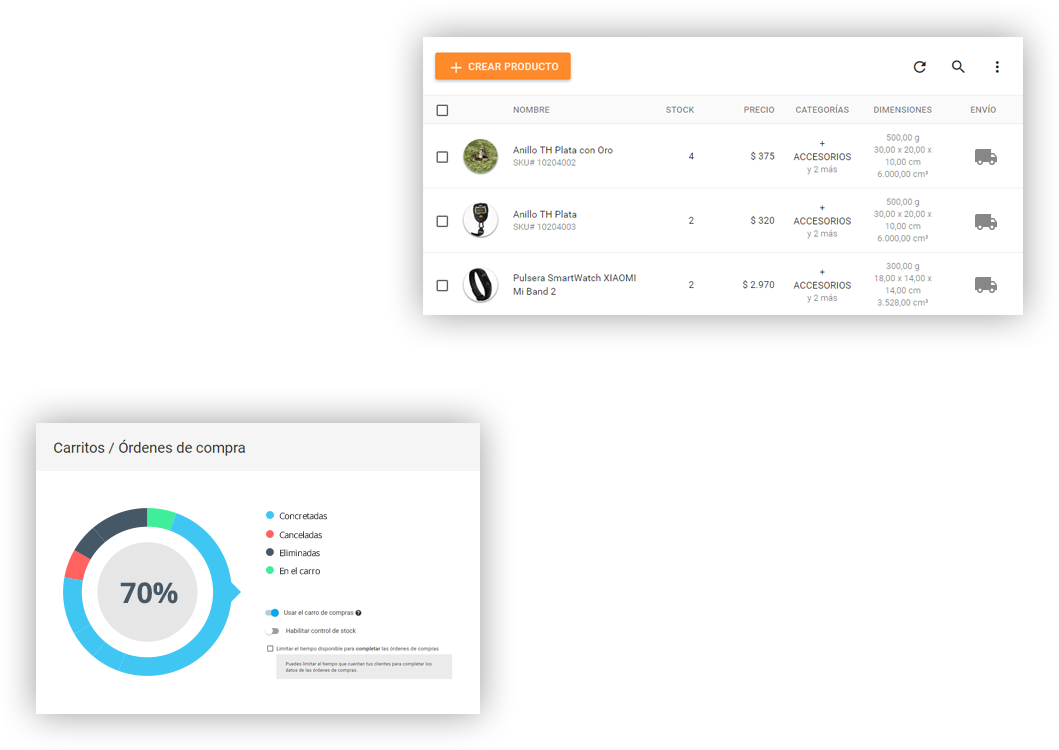1059x750 pixels.
Task: Click the refresh icon in products toolbar
Action: (919, 67)
